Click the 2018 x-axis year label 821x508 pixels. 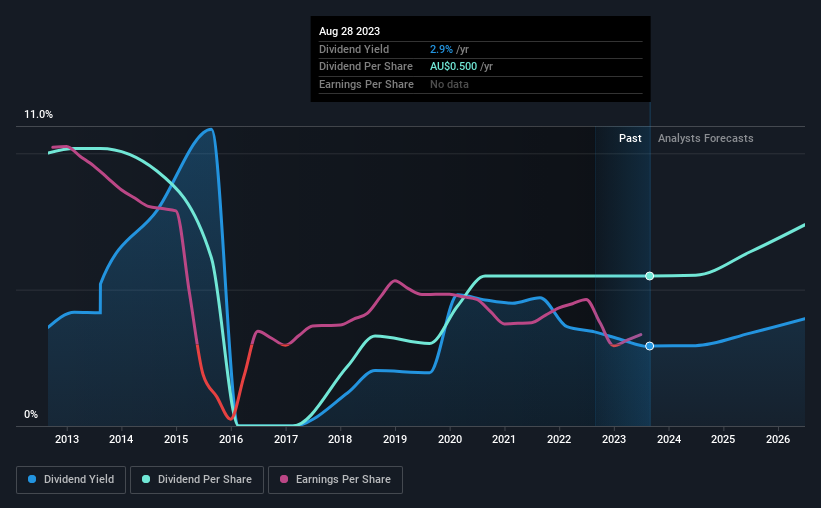(340, 439)
